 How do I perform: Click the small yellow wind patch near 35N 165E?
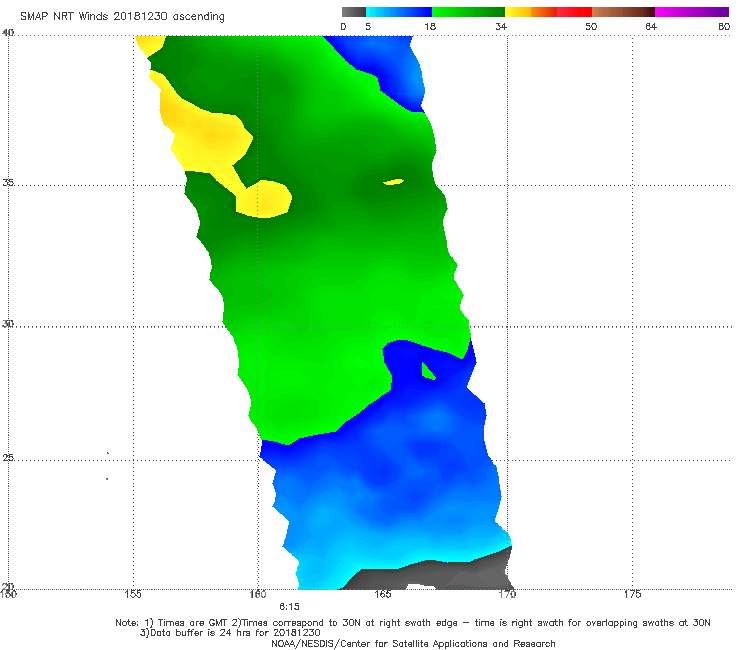pos(393,182)
